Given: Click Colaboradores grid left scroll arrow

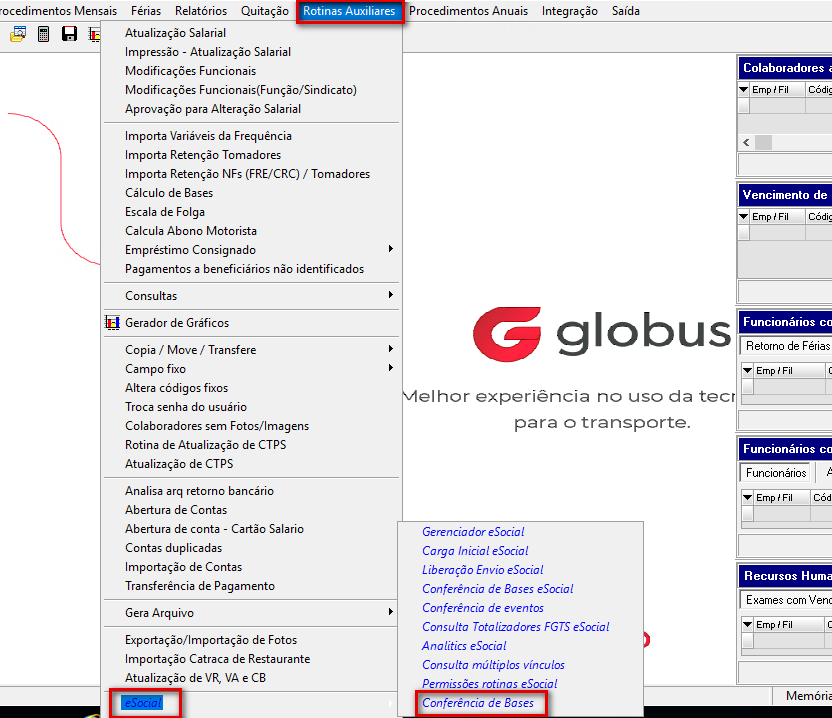Looking at the screenshot, I should pyautogui.click(x=747, y=143).
